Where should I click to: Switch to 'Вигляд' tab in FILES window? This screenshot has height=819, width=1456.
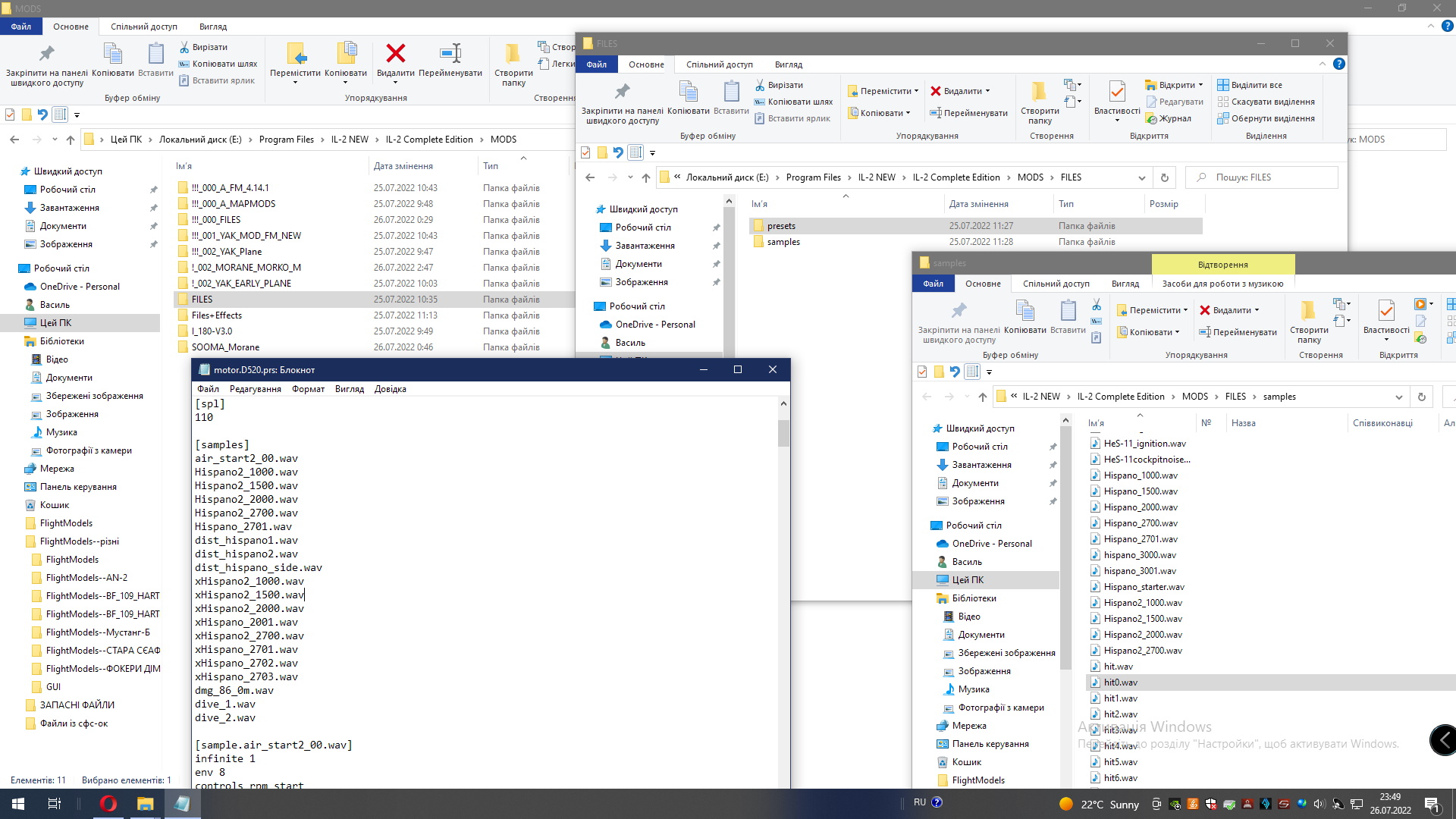point(788,64)
